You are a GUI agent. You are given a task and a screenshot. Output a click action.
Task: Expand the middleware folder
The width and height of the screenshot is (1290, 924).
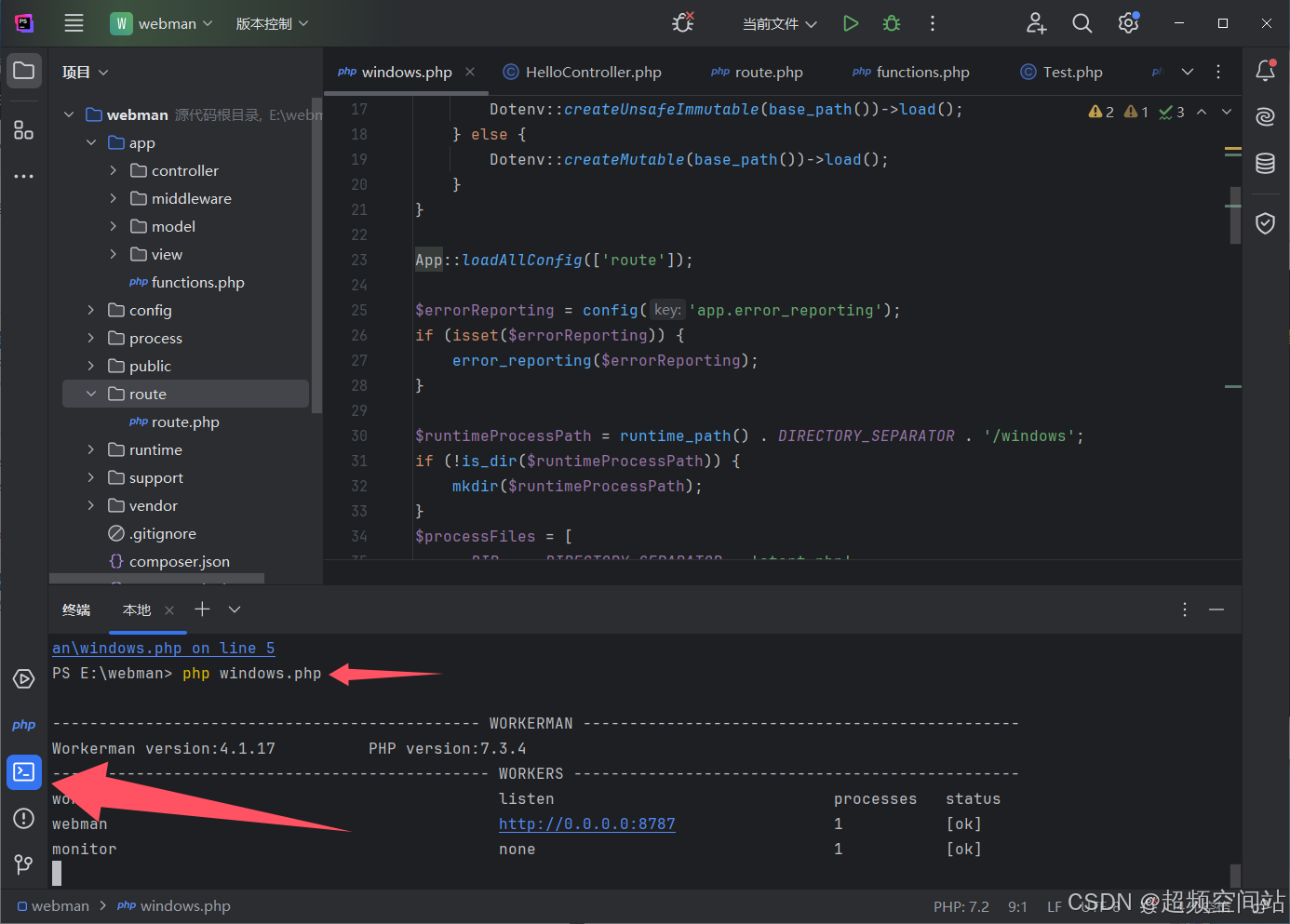coord(114,198)
